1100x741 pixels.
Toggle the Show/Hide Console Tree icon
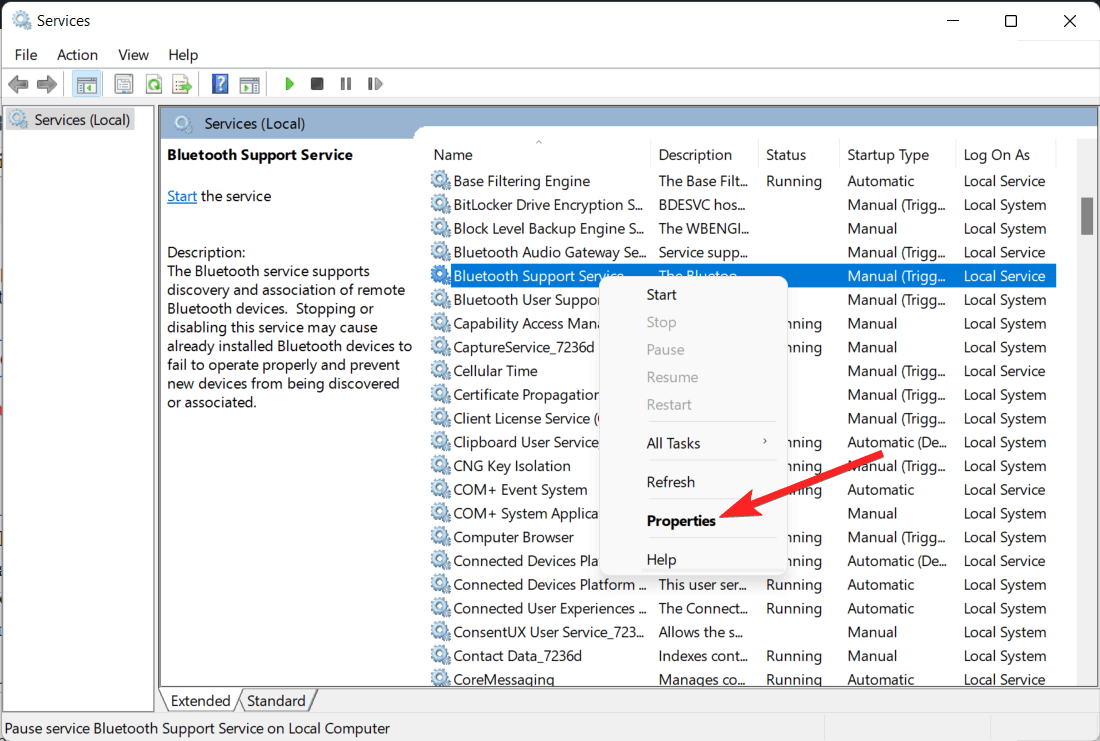click(x=86, y=84)
